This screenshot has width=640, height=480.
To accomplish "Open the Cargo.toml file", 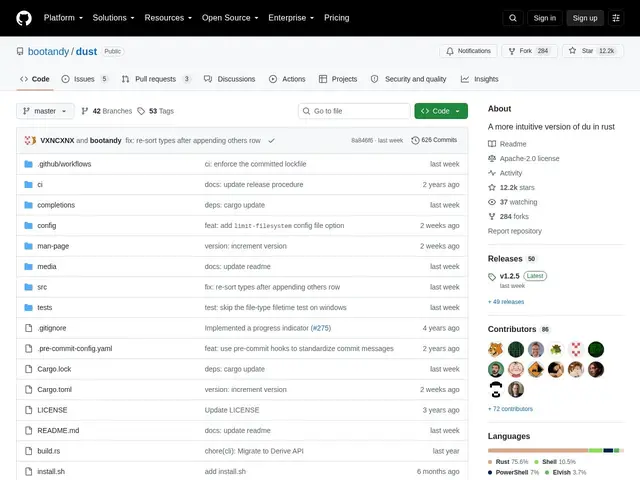I will (x=55, y=390).
